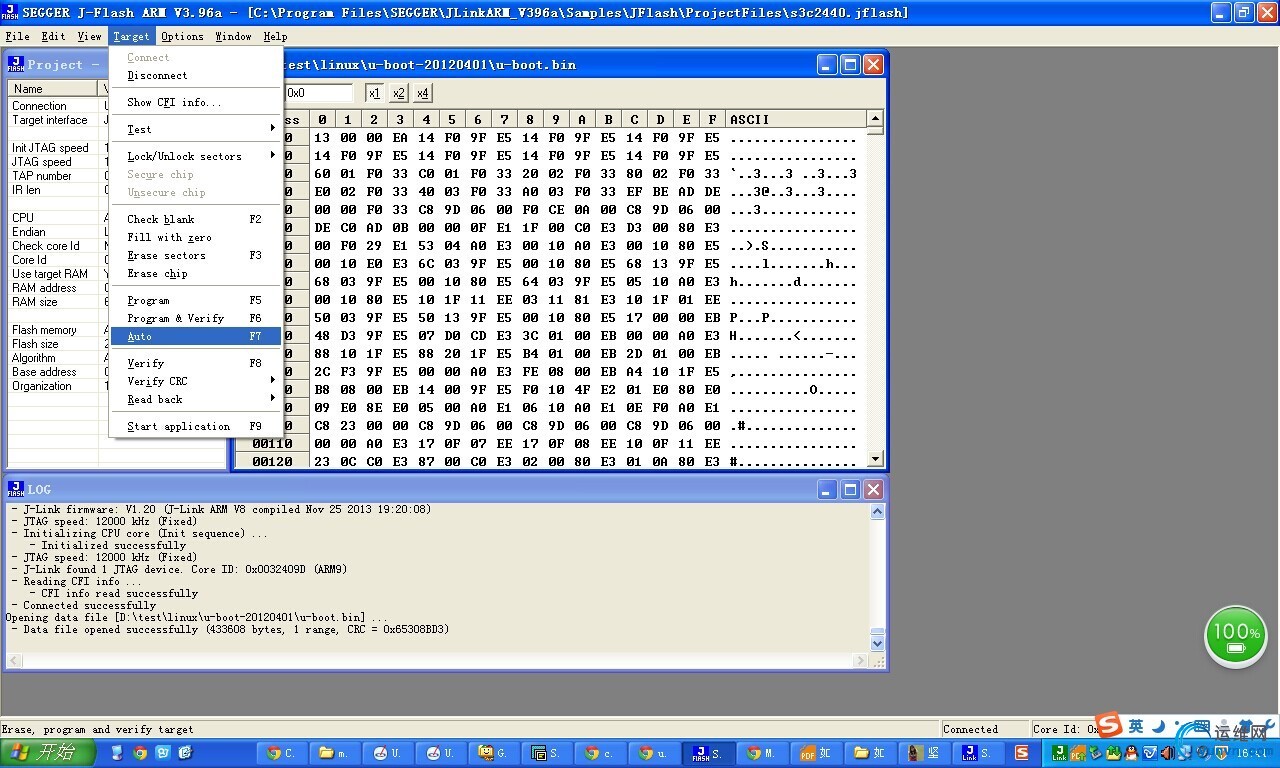This screenshot has width=1280, height=768.
Task: Click LOG scrollbar down arrow
Action: (877, 644)
